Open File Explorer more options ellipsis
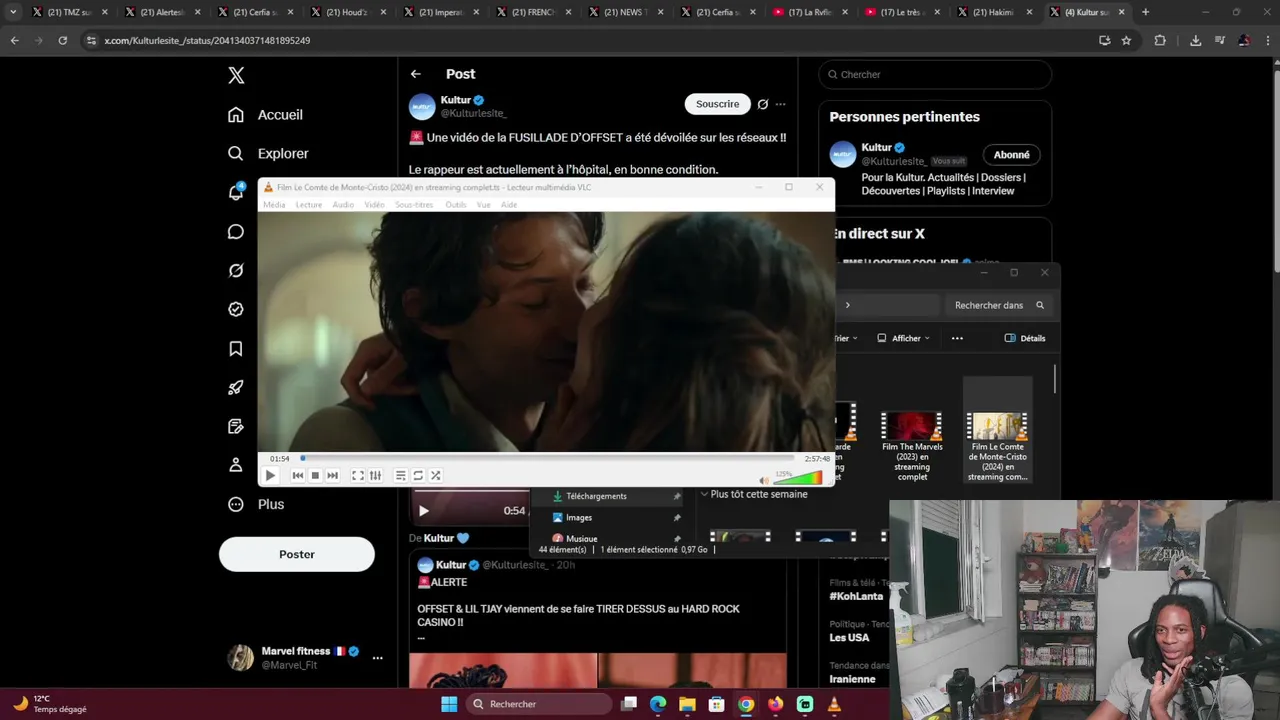The height and width of the screenshot is (720, 1280). click(x=957, y=338)
